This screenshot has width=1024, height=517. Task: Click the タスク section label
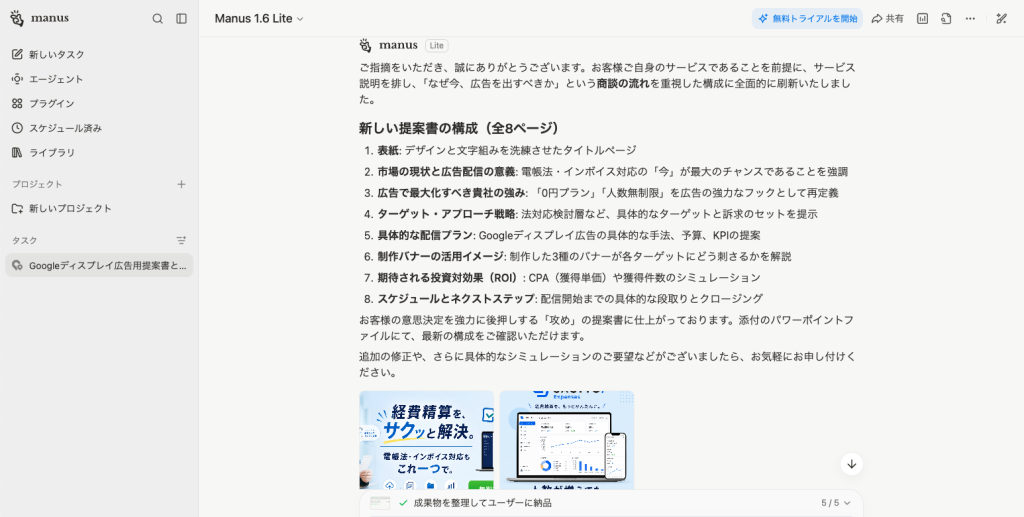coord(25,240)
